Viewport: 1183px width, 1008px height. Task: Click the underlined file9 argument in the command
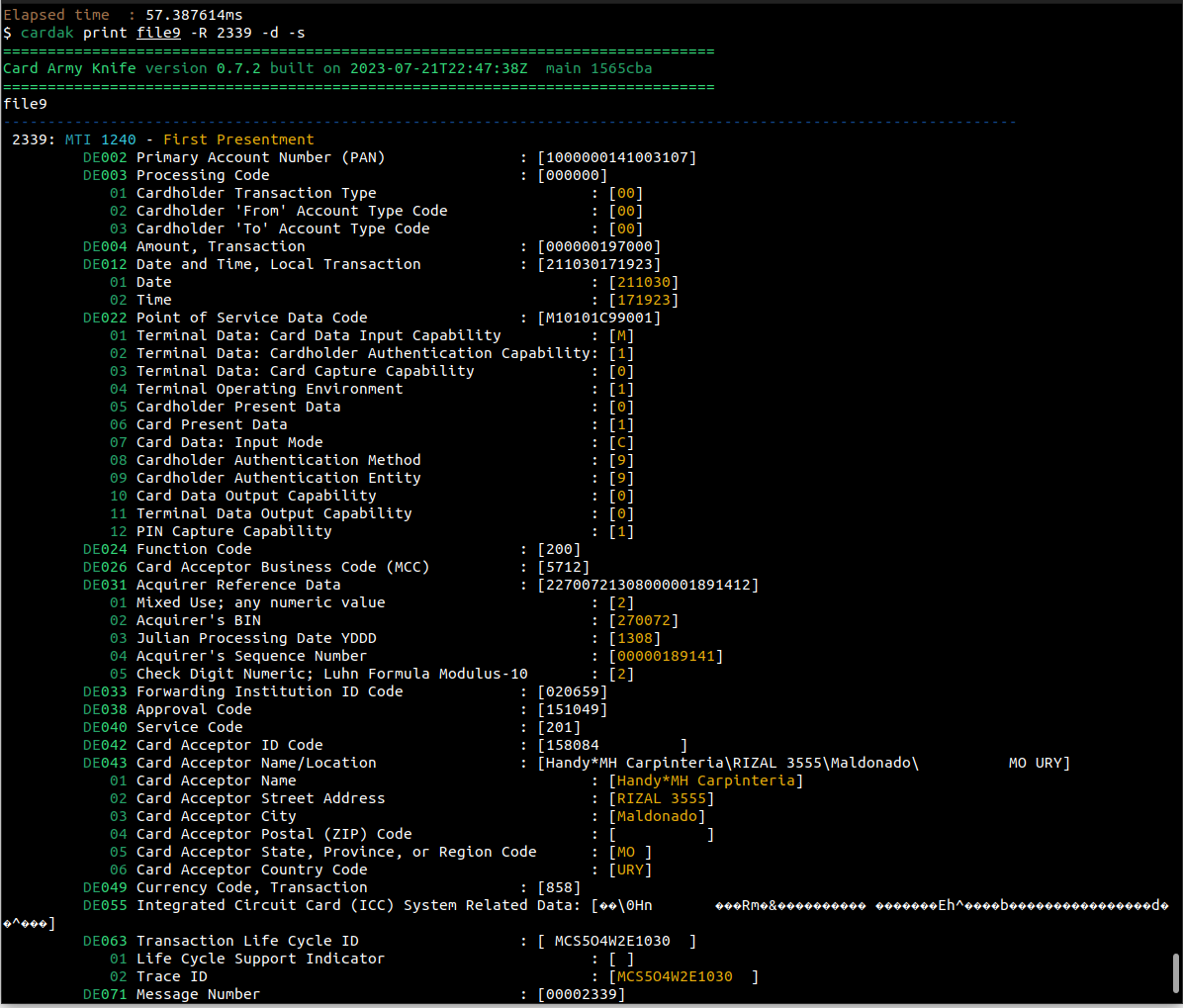(158, 33)
